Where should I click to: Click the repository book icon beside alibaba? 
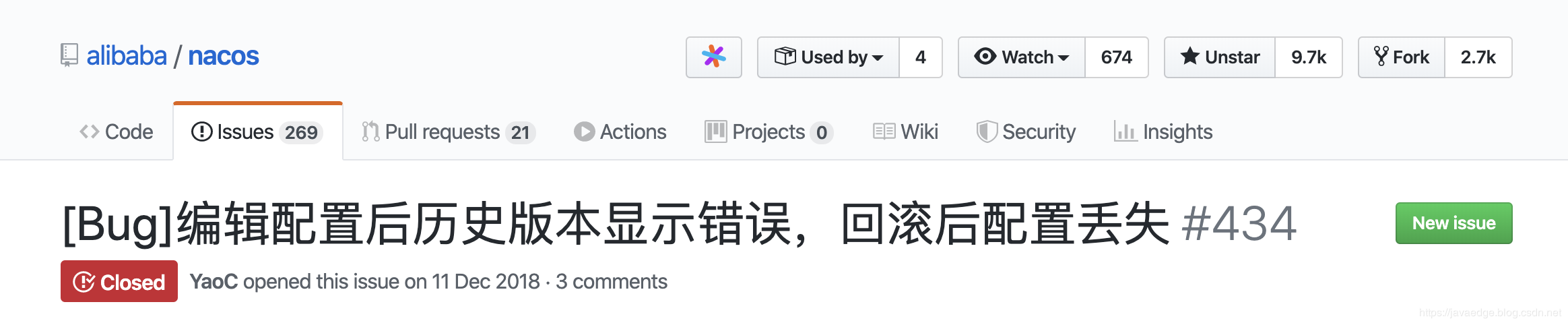pos(69,55)
